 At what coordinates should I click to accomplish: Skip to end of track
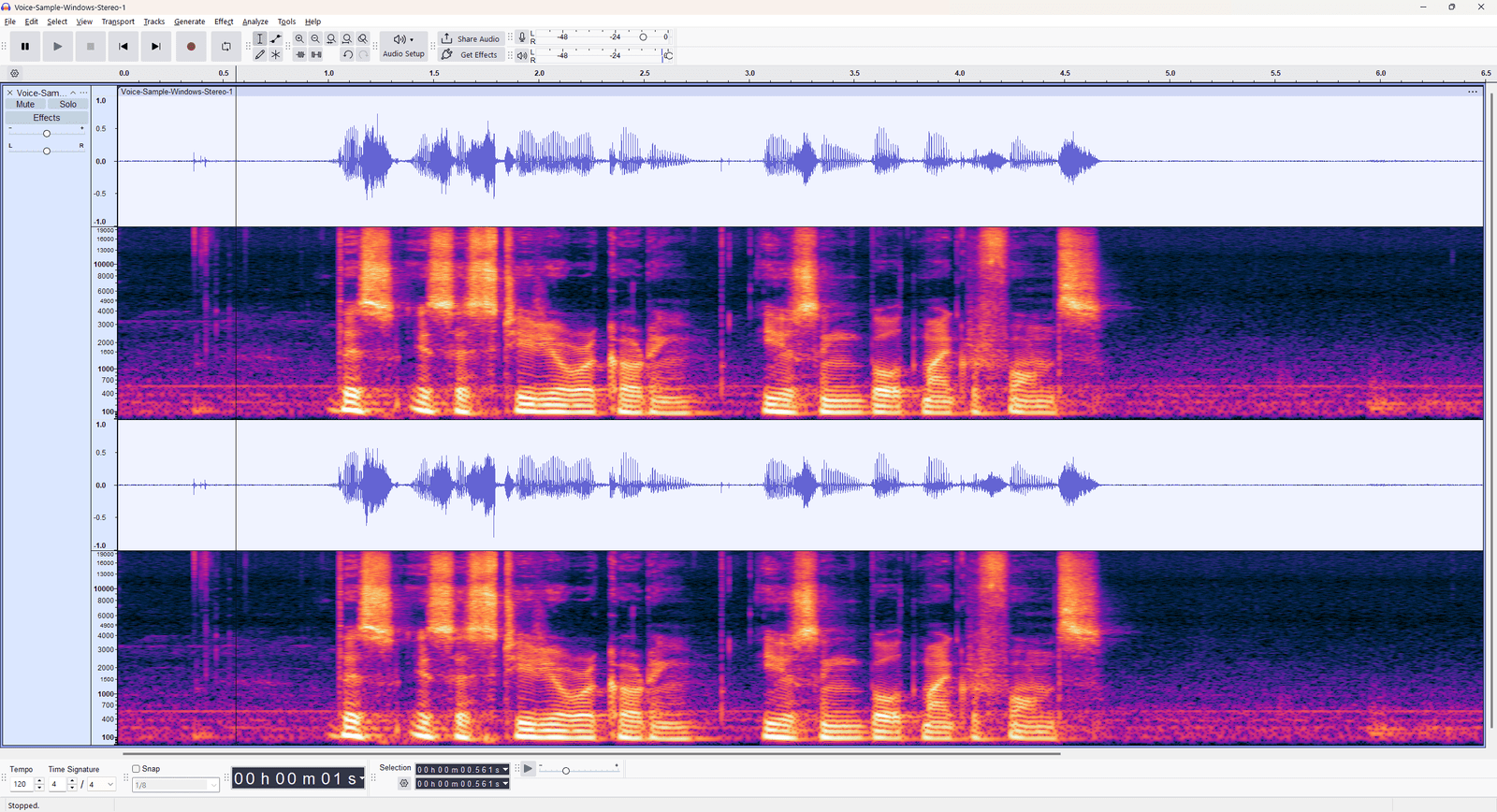[156, 47]
